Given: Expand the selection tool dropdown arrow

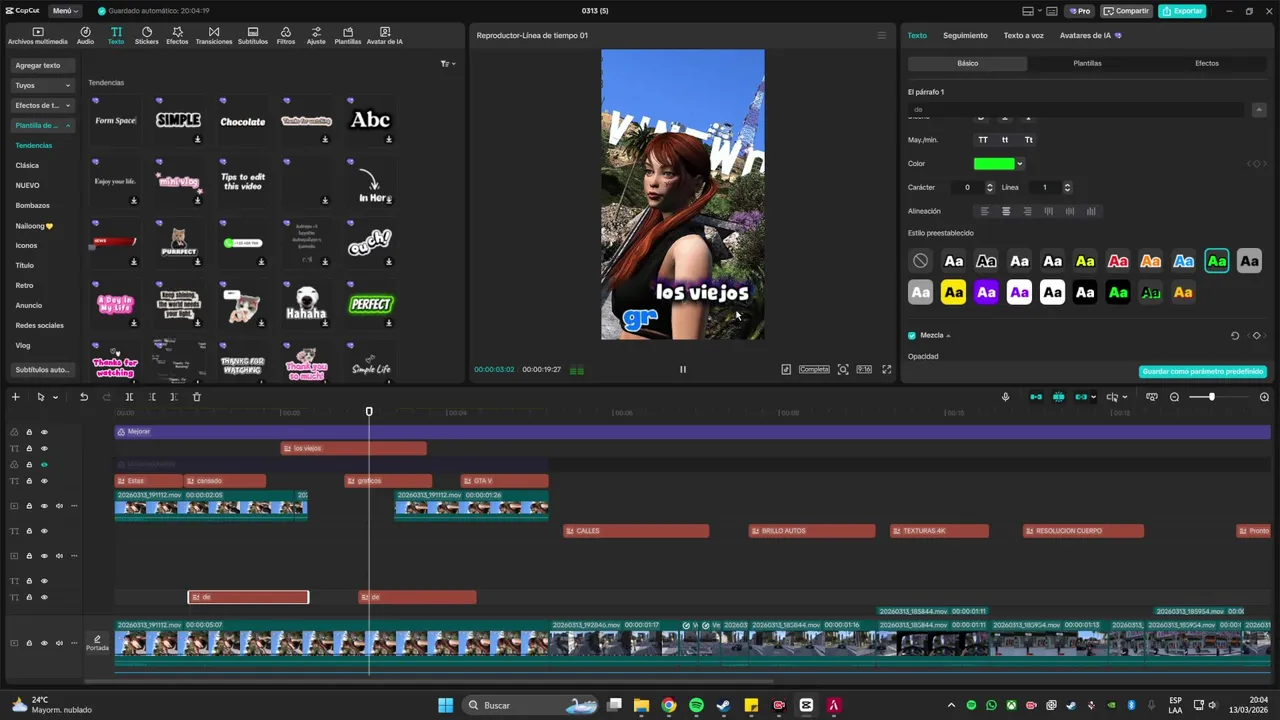Looking at the screenshot, I should 55,397.
